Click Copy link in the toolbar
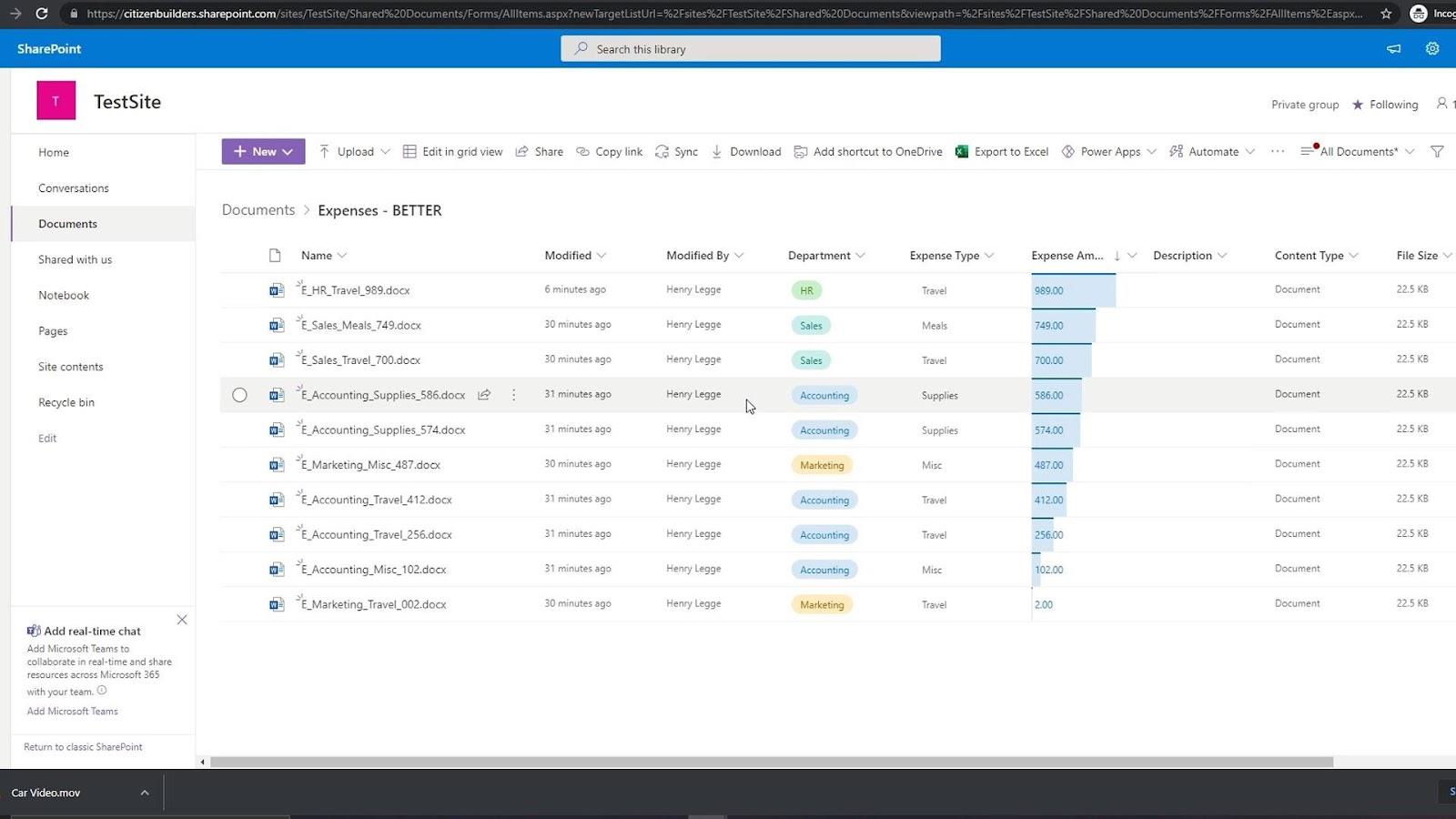Viewport: 1456px width, 819px height. pos(609,152)
